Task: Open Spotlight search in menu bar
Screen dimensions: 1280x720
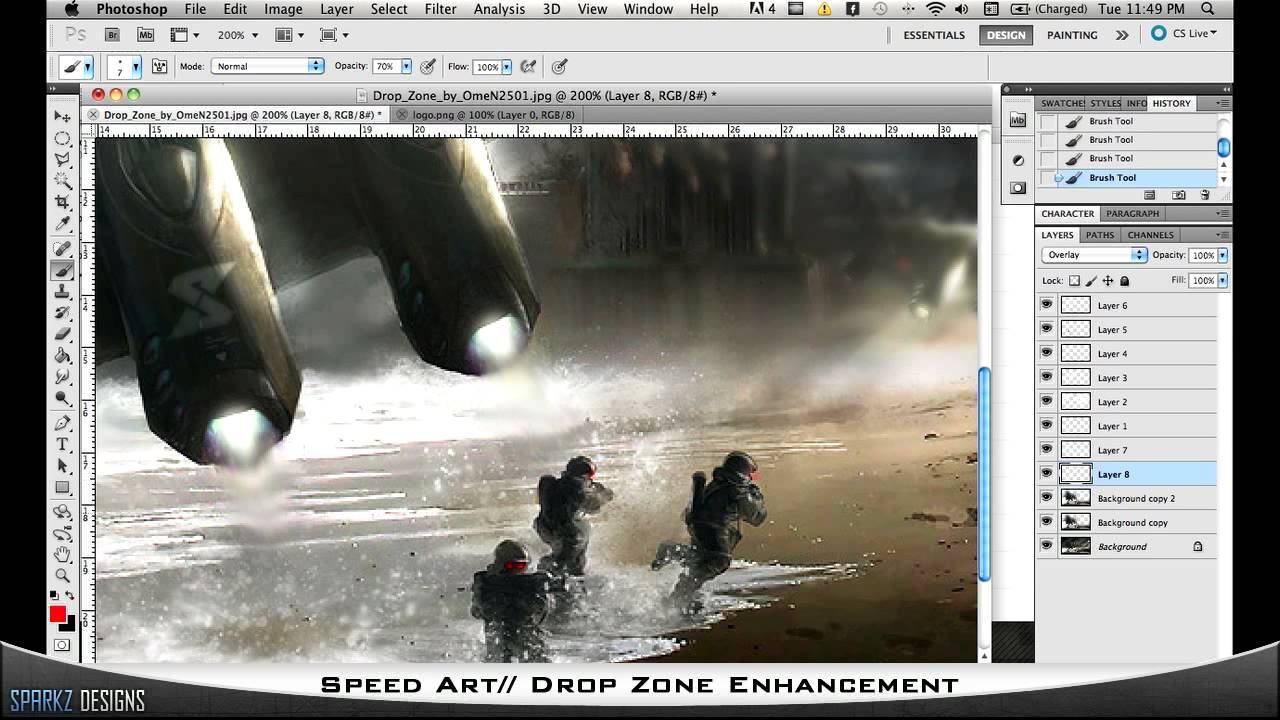Action: [1207, 9]
